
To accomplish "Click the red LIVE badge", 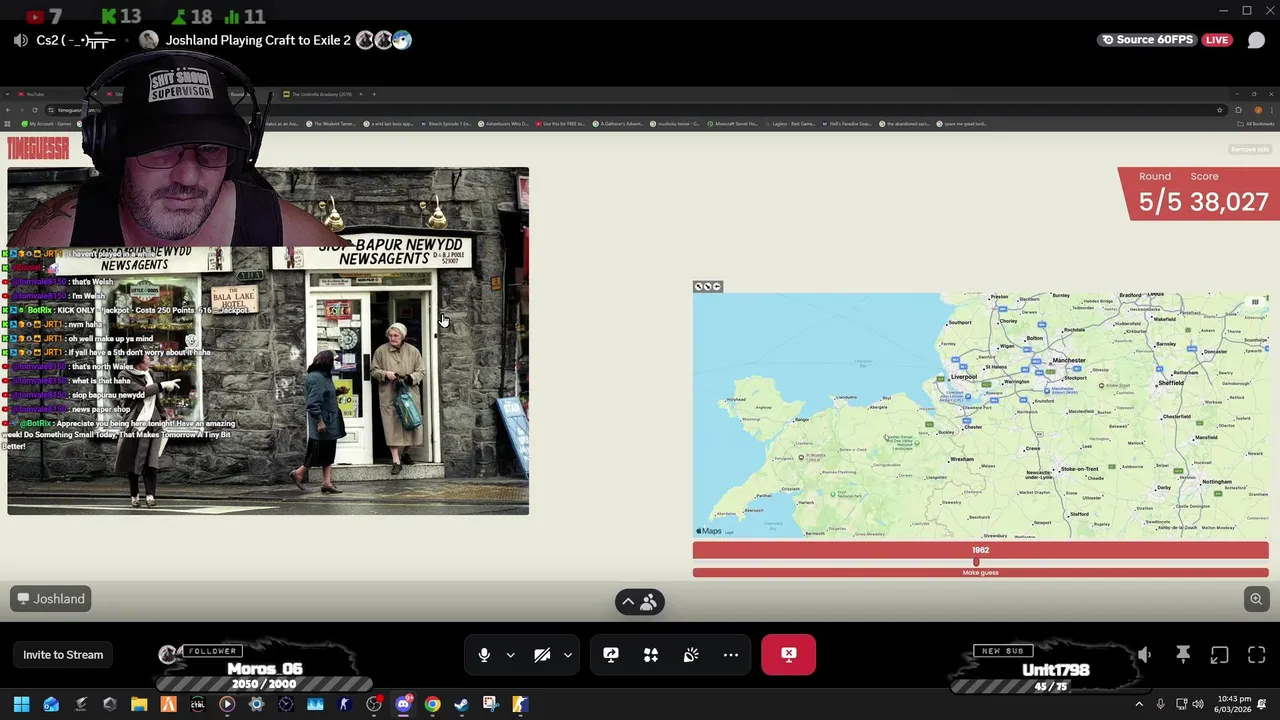I will point(1217,40).
